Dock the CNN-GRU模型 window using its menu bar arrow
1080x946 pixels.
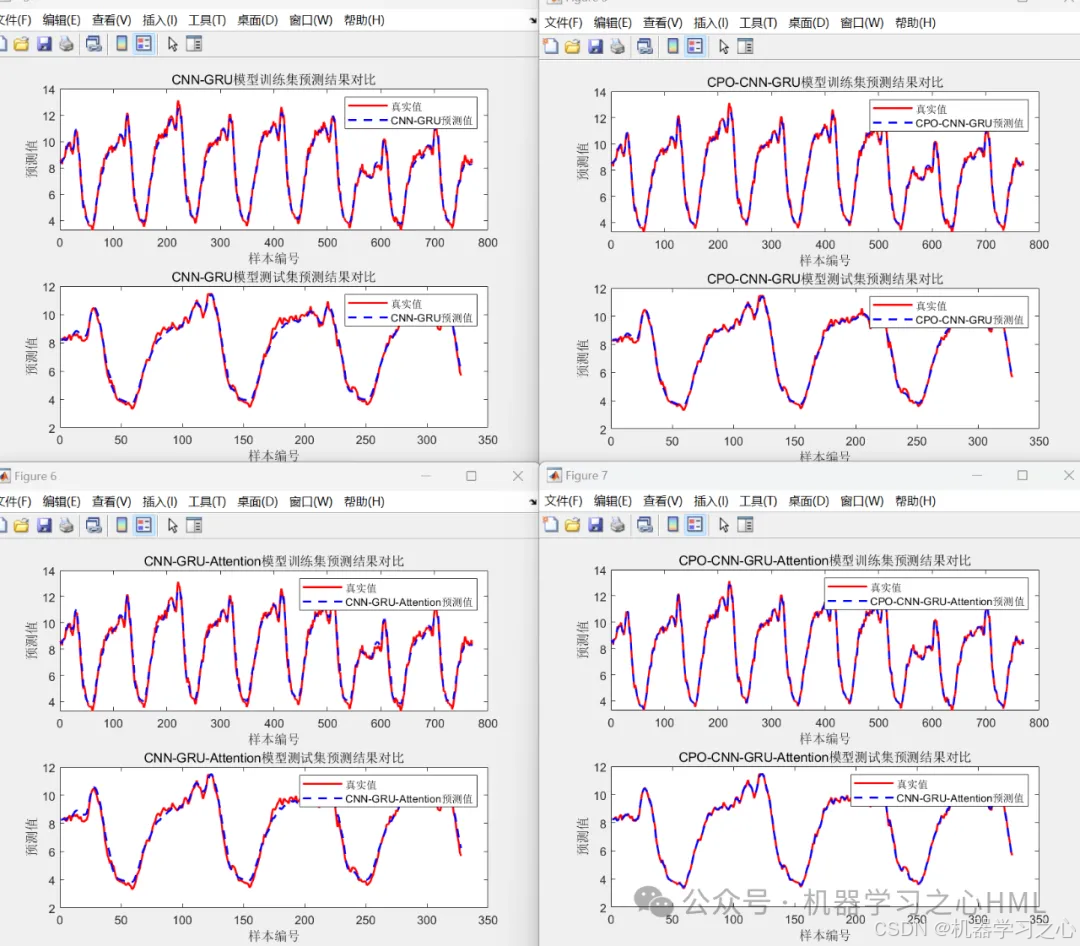(x=532, y=21)
